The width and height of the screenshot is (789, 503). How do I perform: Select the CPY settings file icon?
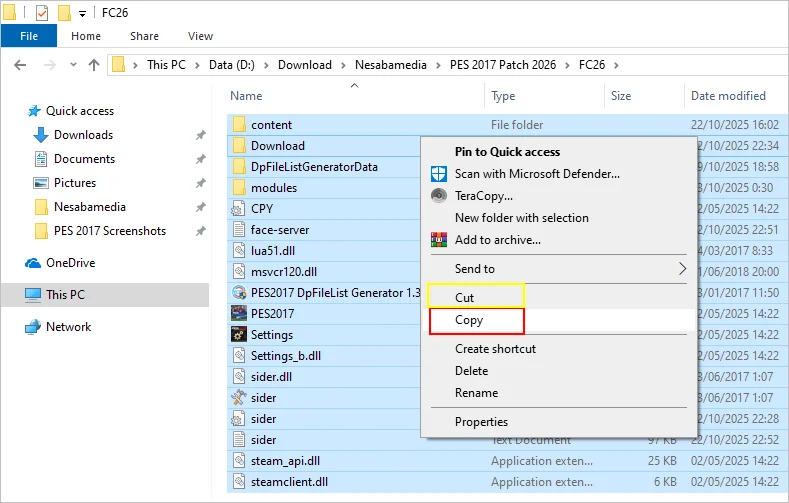click(x=239, y=209)
